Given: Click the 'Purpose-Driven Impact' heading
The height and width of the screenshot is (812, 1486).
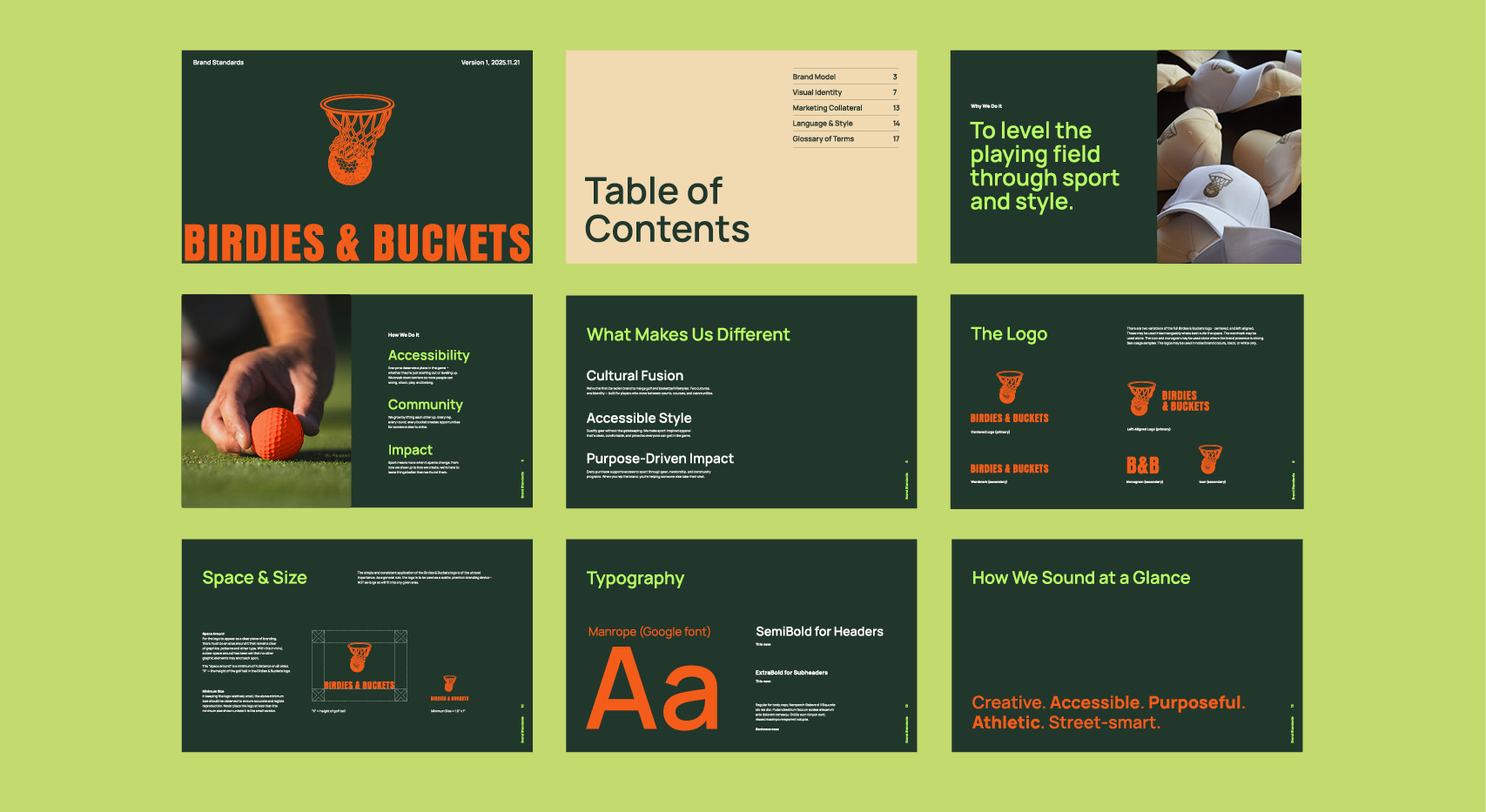Looking at the screenshot, I should pos(660,459).
